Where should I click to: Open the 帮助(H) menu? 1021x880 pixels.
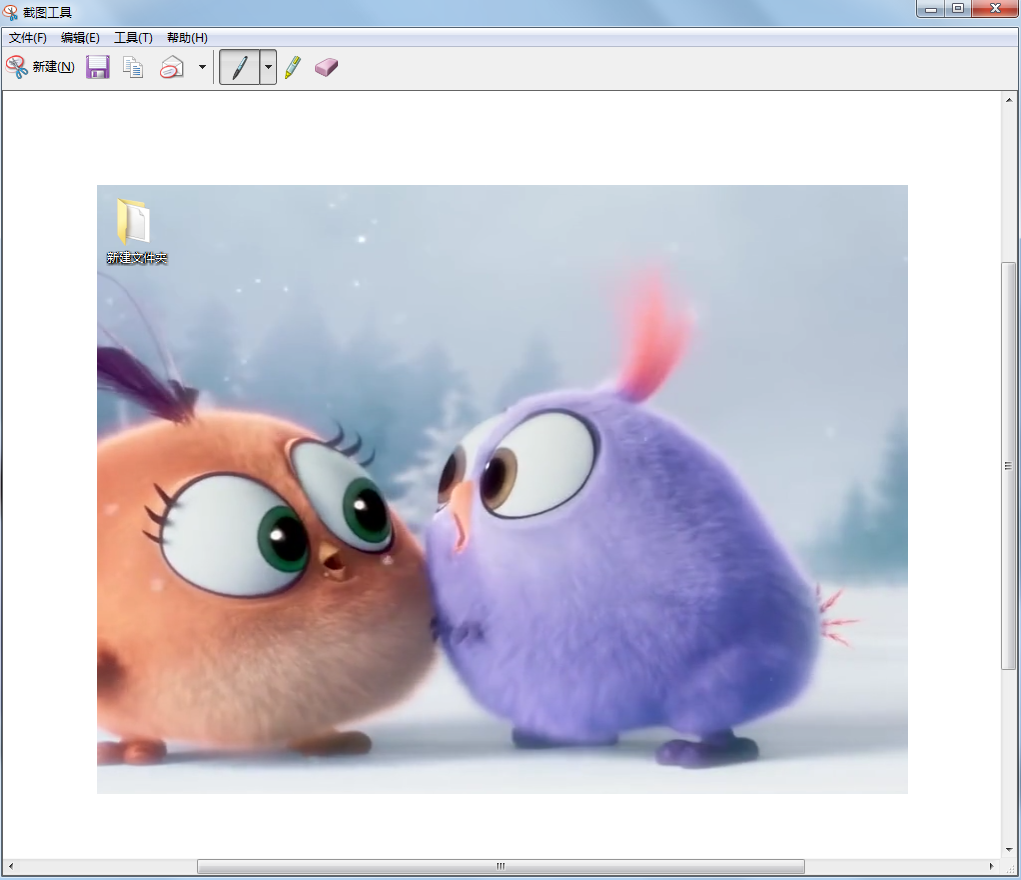click(187, 38)
